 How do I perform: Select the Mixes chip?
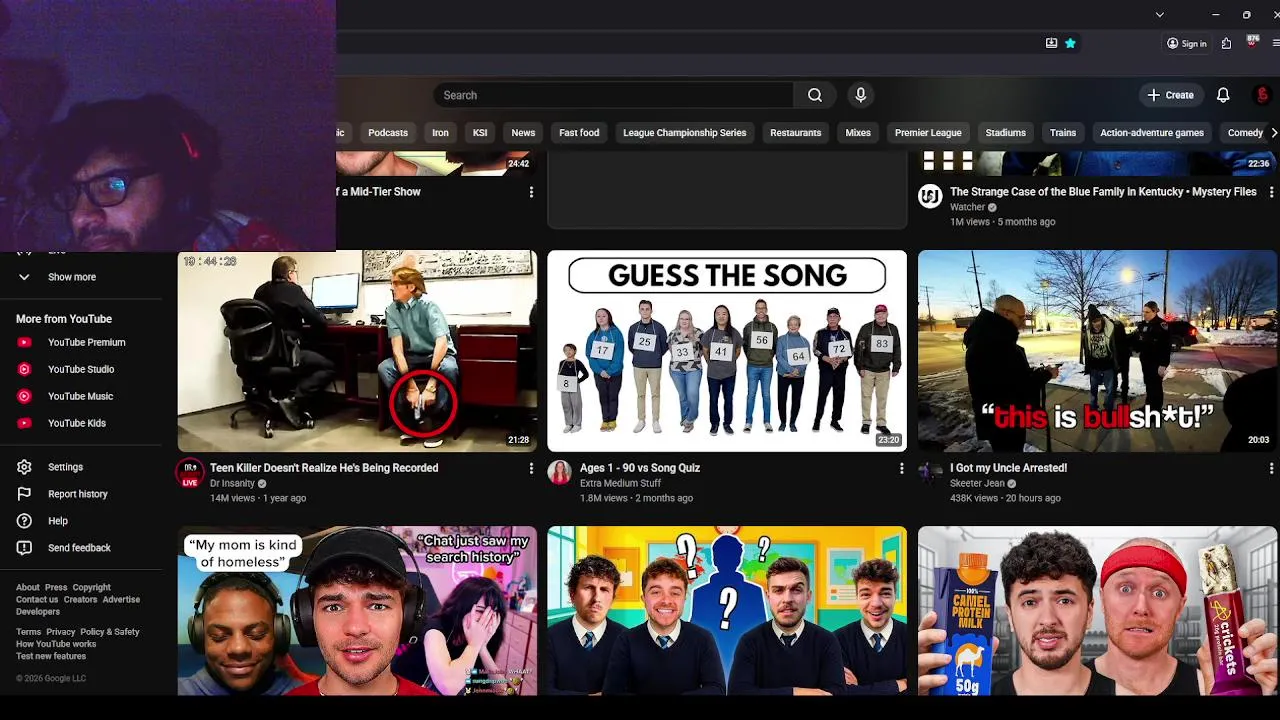(858, 132)
